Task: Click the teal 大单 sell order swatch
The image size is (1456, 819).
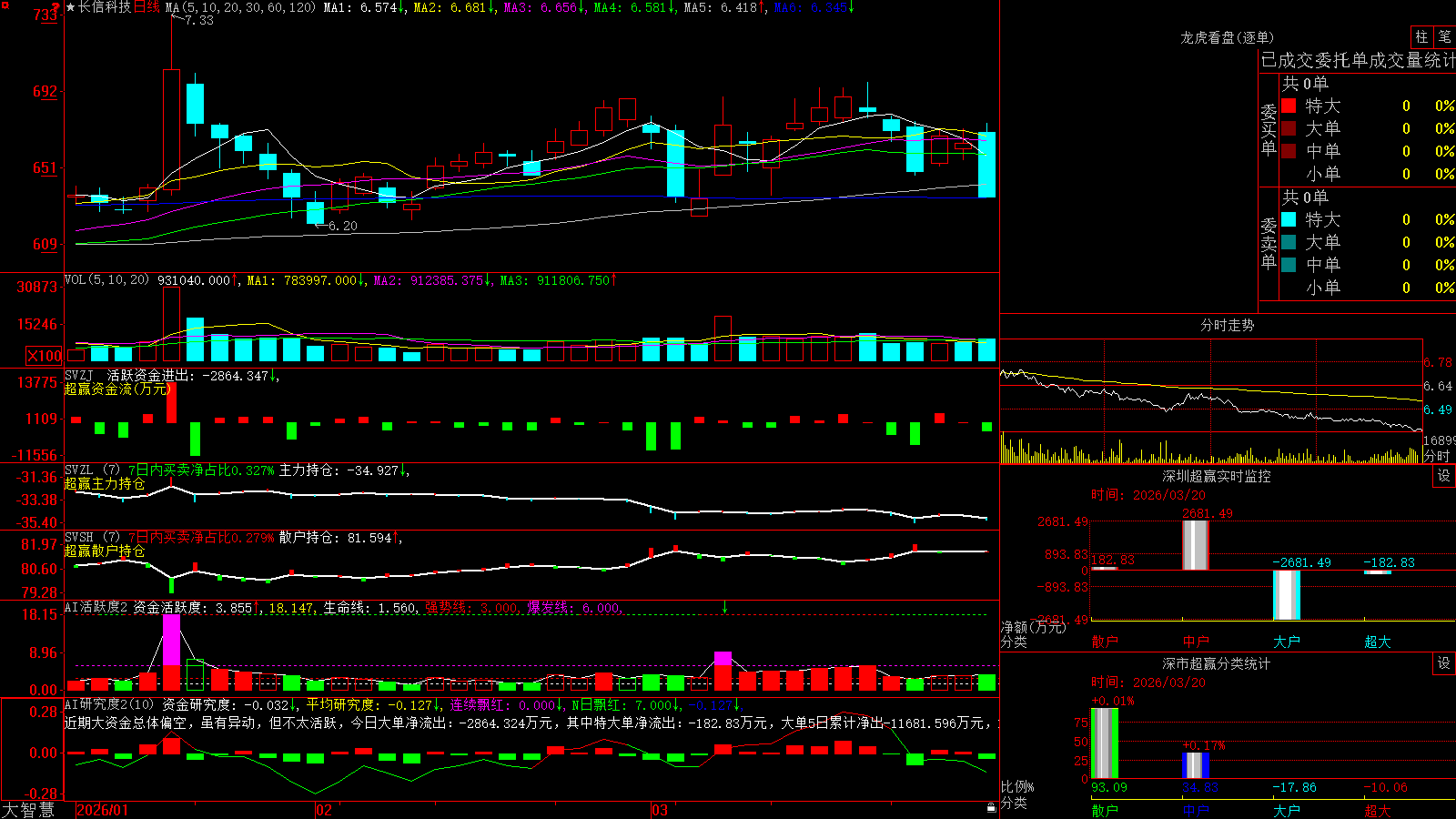Action: [x=1289, y=242]
